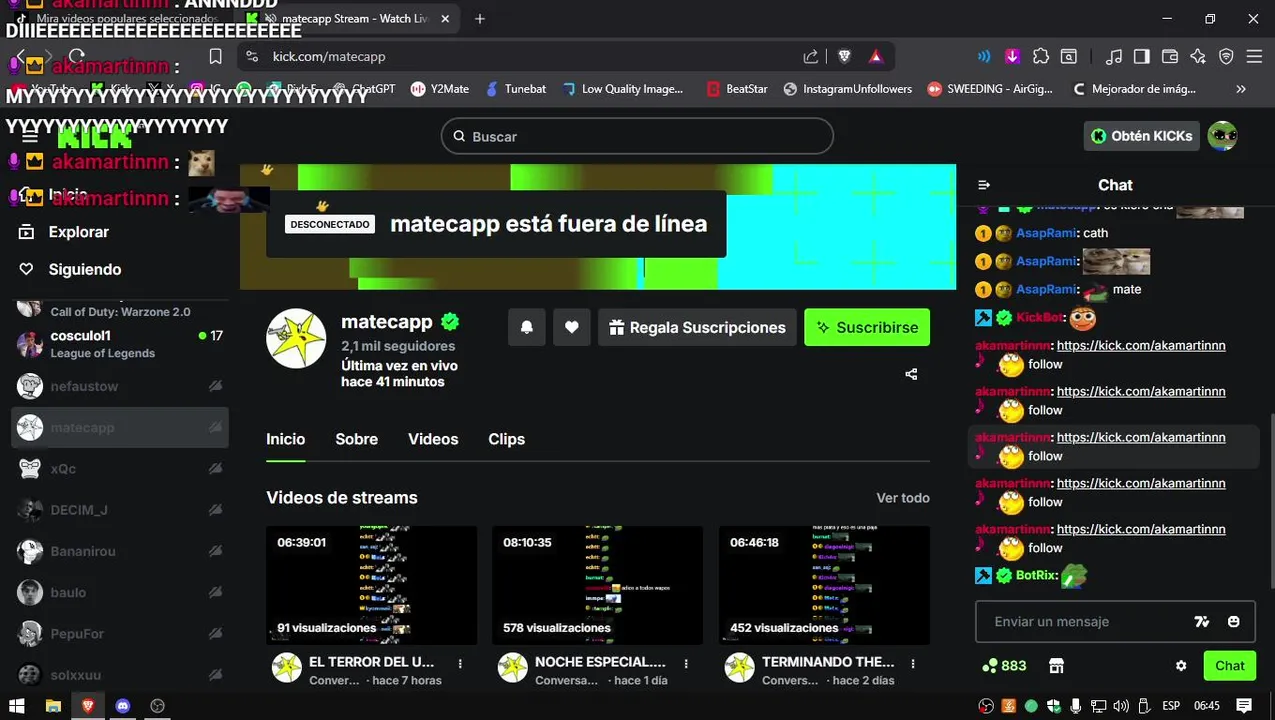This screenshot has width=1275, height=720.
Task: Bookmark this page with the bookmark icon
Action: (x=215, y=57)
